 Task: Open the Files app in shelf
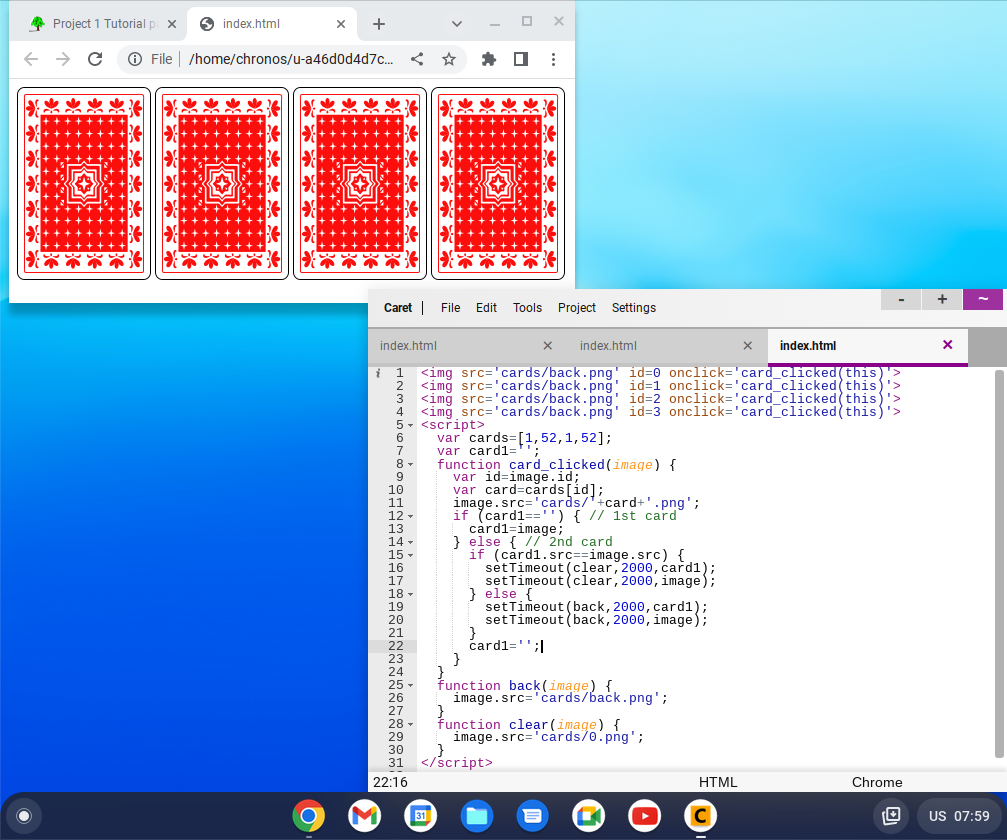(x=476, y=816)
